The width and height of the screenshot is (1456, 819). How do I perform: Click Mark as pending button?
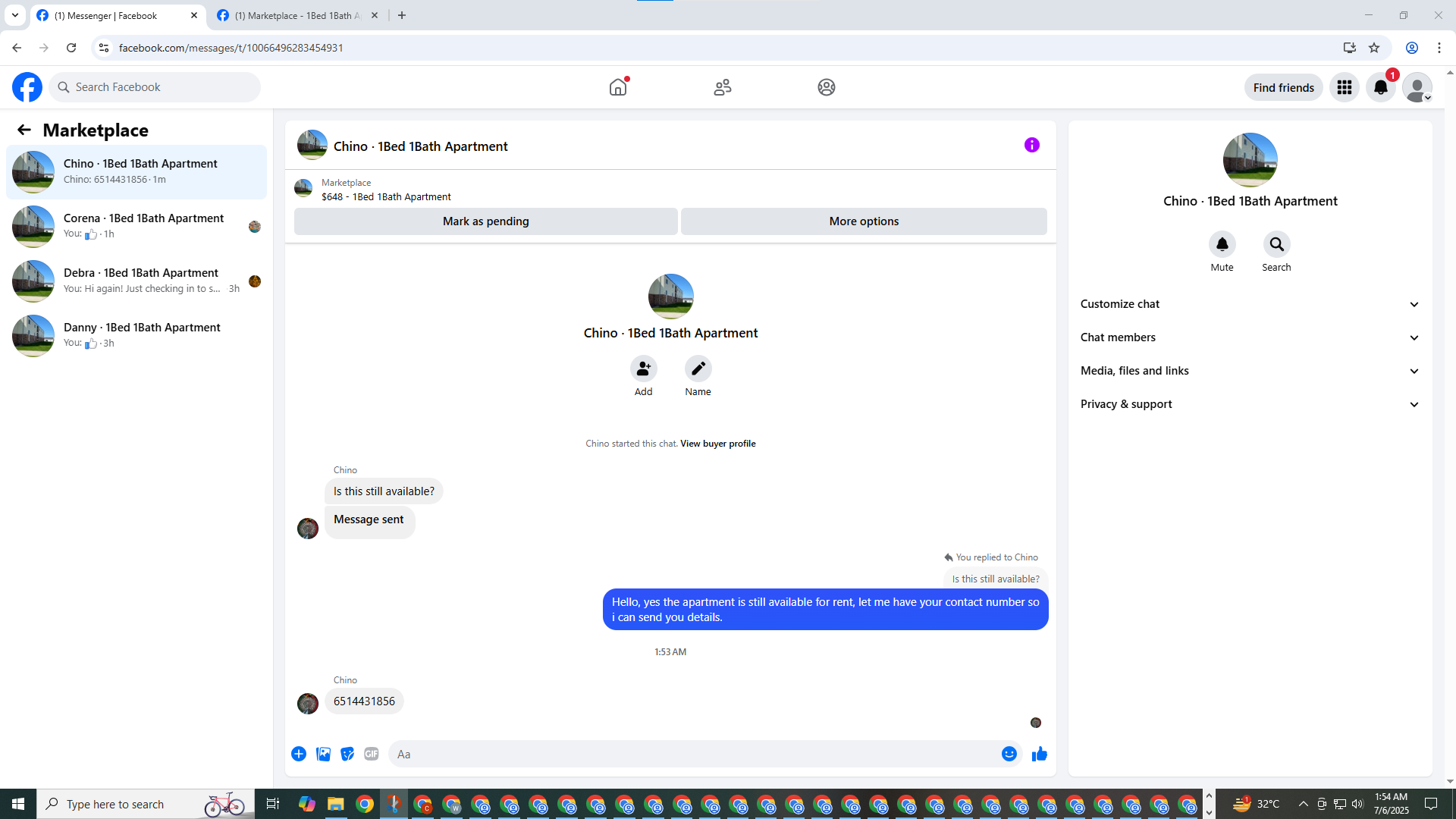485,221
